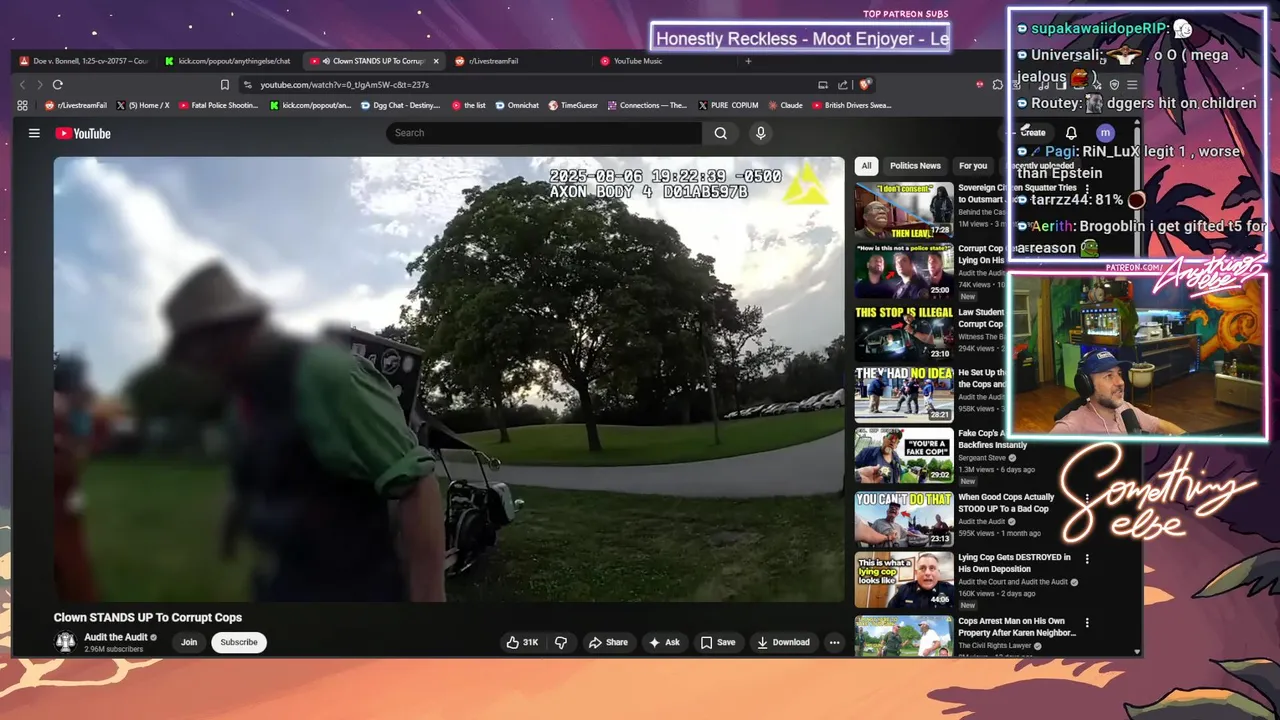Open 'Sovereign Citizen Squatter' video thumbnail
Viewport: 1280px width, 720px height.
coord(904,209)
